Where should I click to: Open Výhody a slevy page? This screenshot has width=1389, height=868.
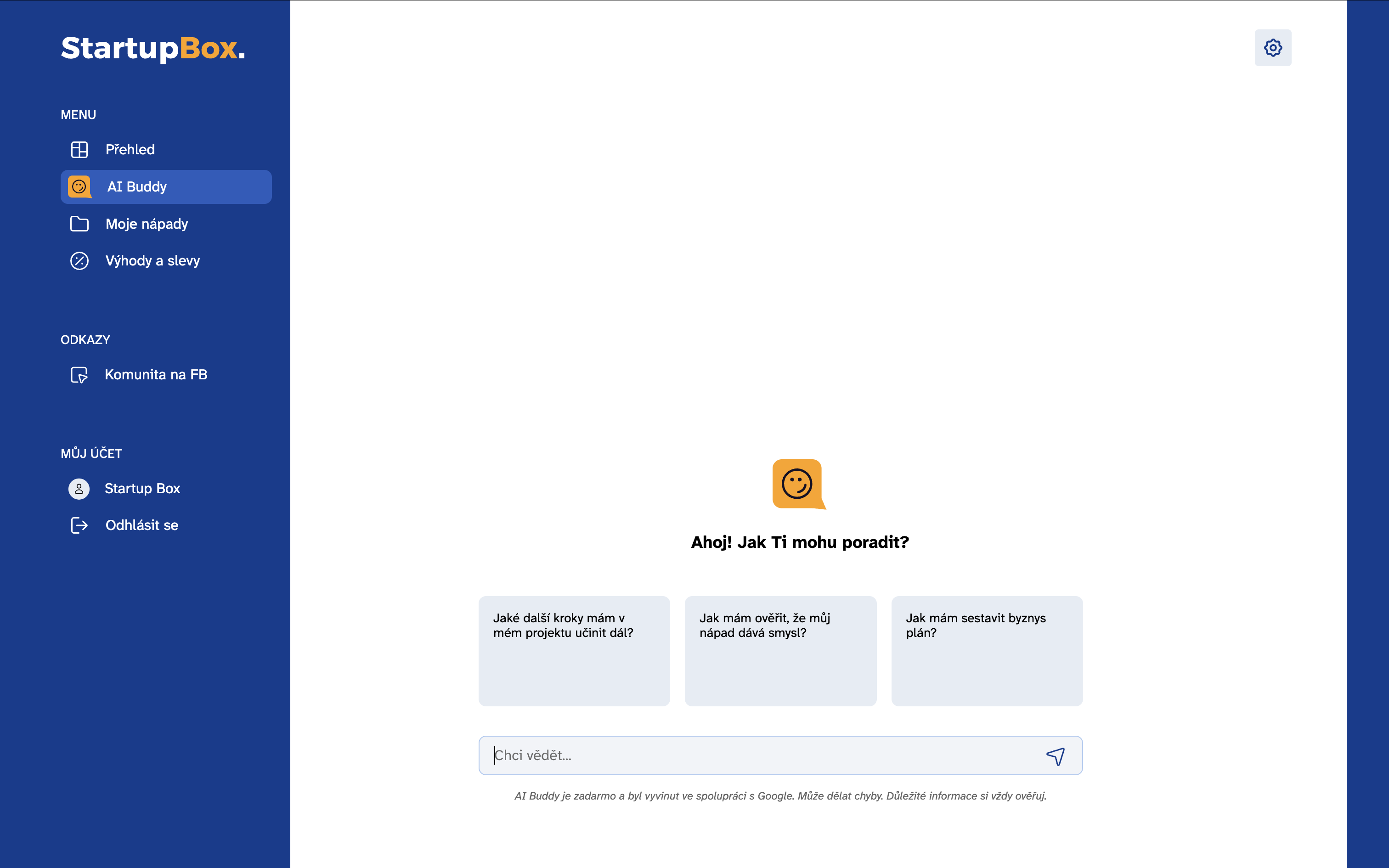point(152,261)
